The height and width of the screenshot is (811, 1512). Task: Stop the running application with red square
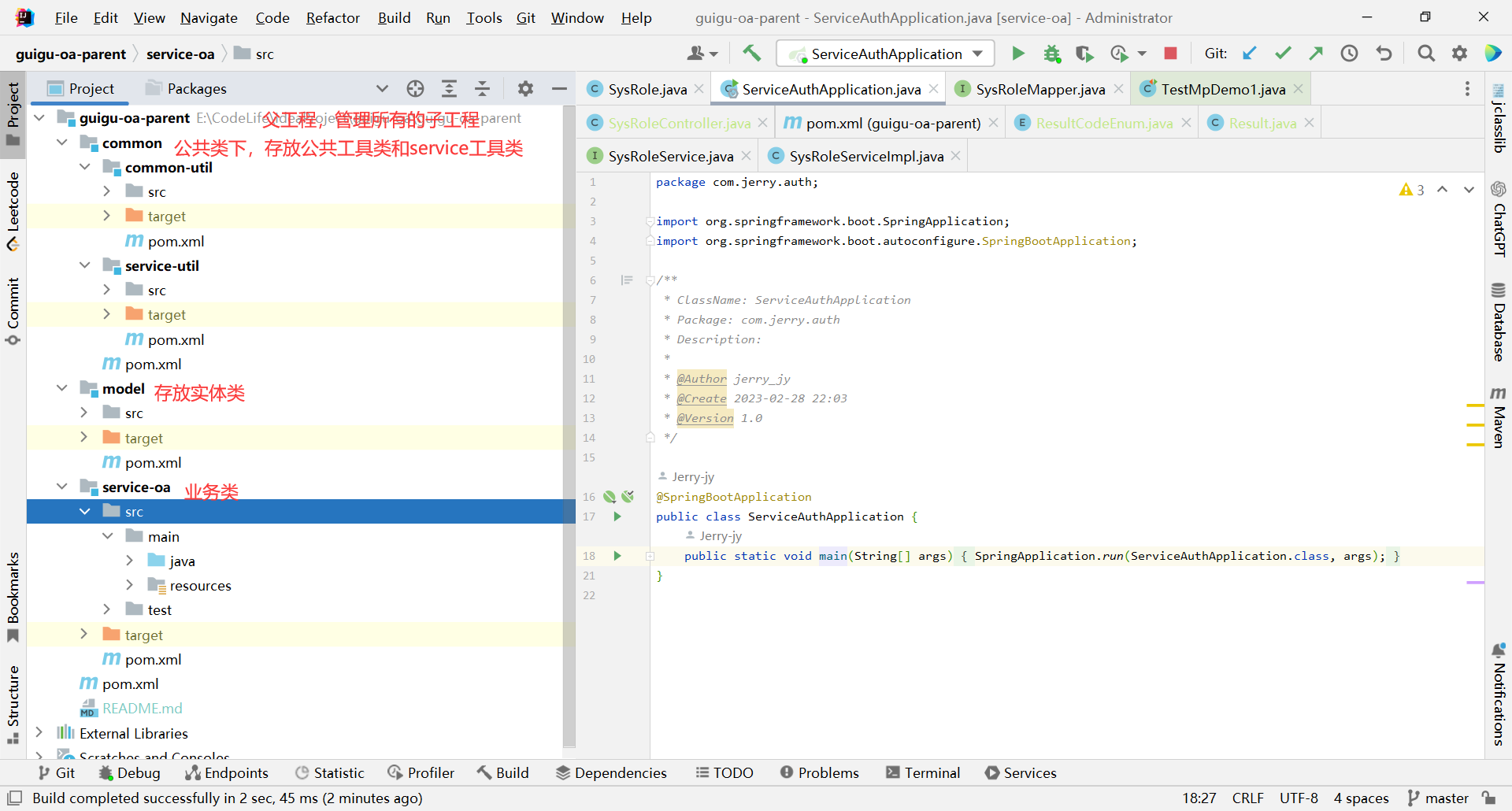[1170, 54]
